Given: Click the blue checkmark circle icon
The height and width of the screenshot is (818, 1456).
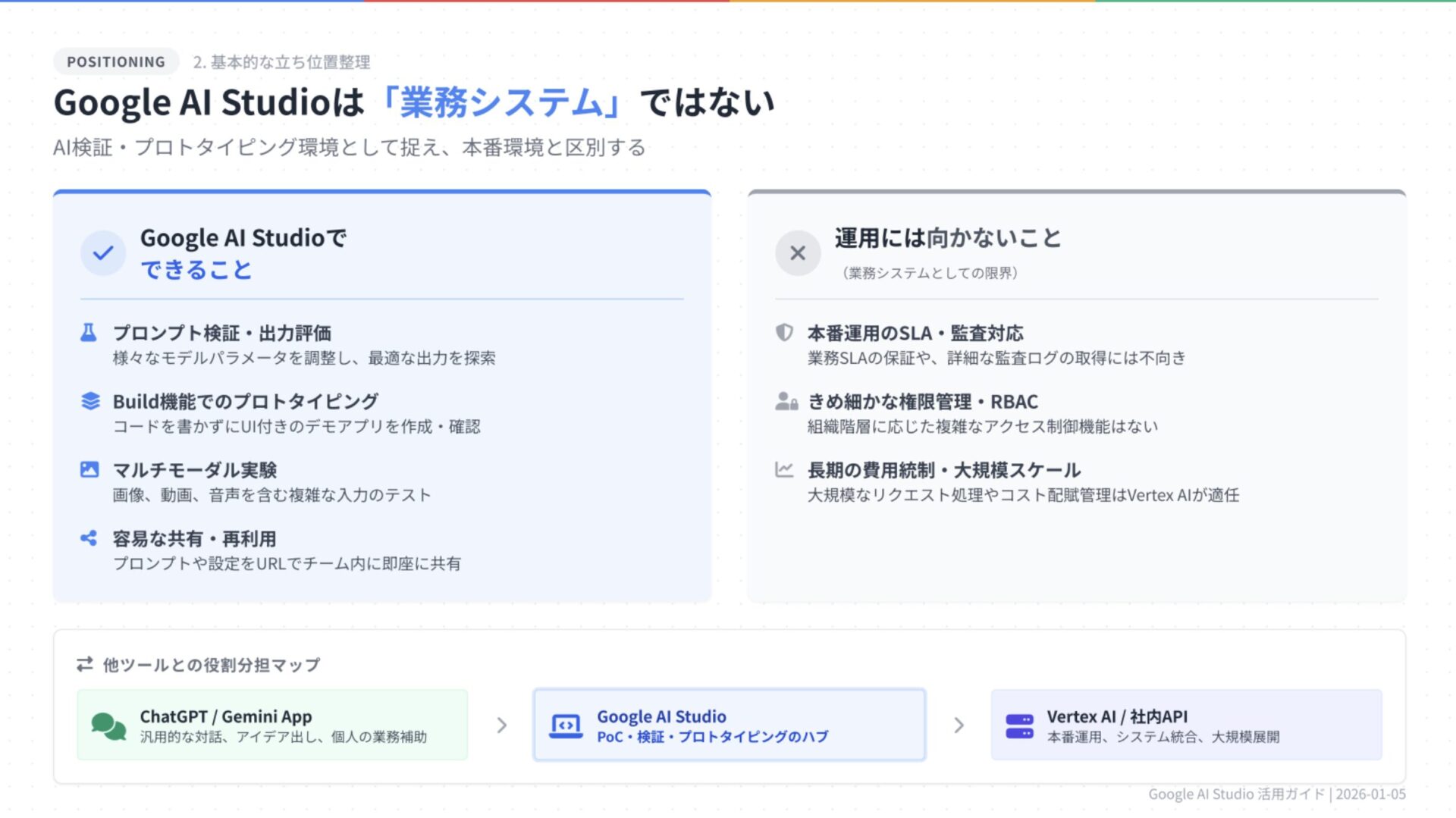Looking at the screenshot, I should [x=103, y=253].
